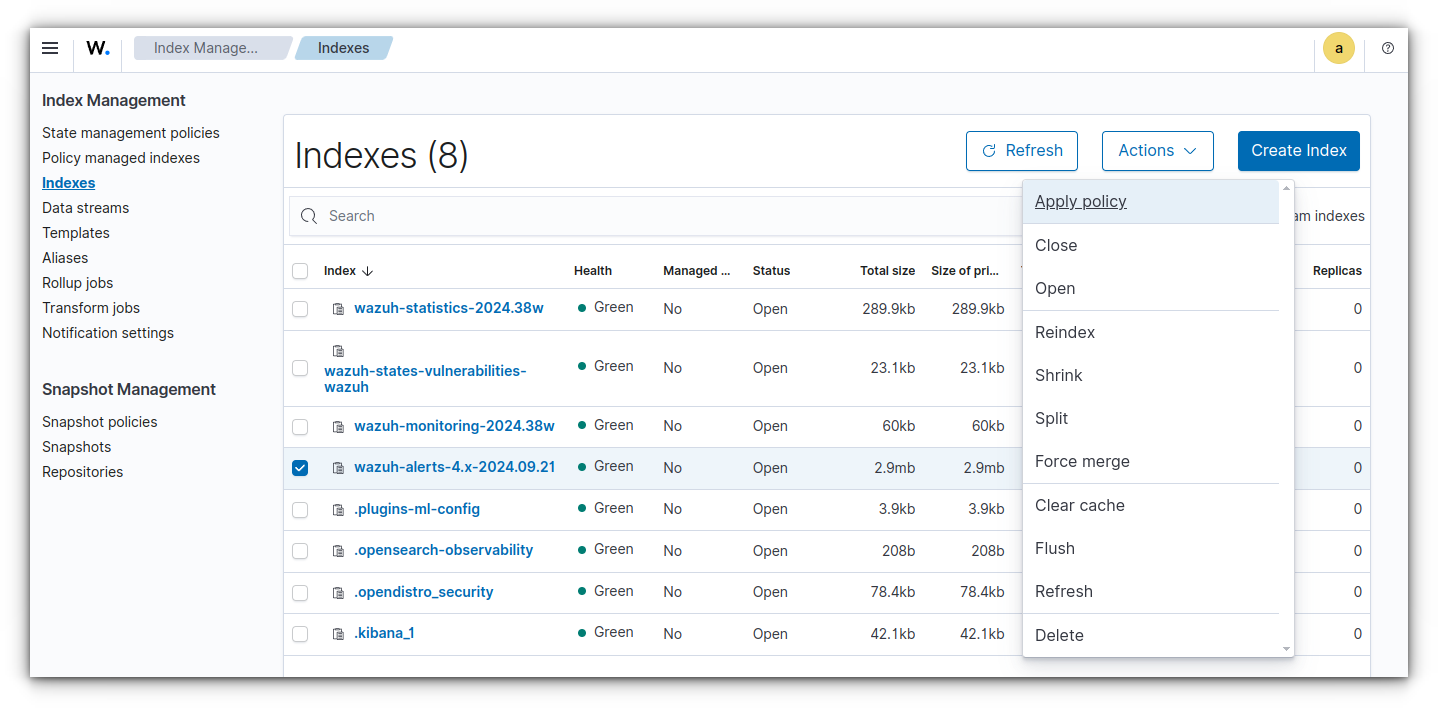Select Close in the Actions menu
The height and width of the screenshot is (709, 1438).
(x=1150, y=245)
